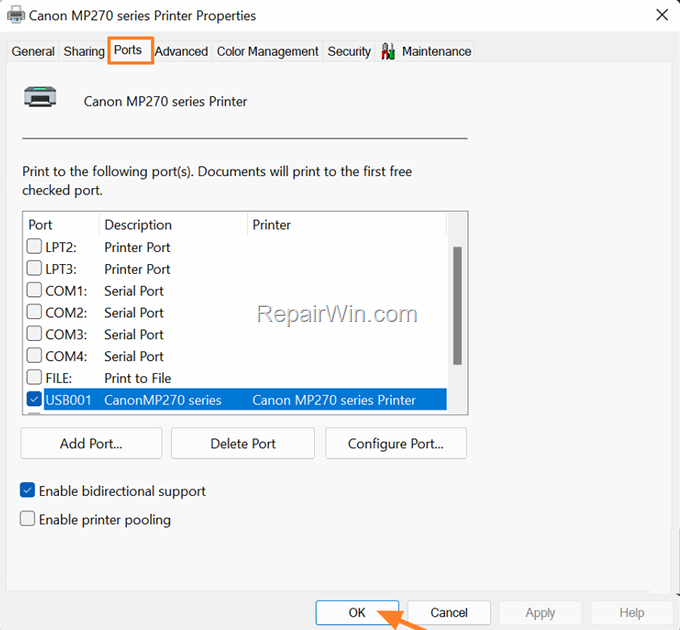Click 'Serial Port' text in COM1 row

134,291
